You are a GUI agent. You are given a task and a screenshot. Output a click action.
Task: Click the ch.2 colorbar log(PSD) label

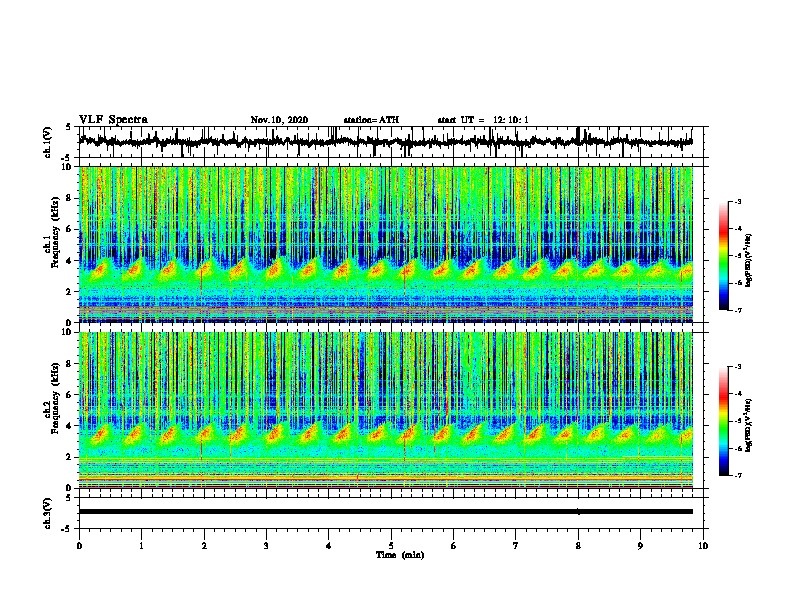point(749,425)
